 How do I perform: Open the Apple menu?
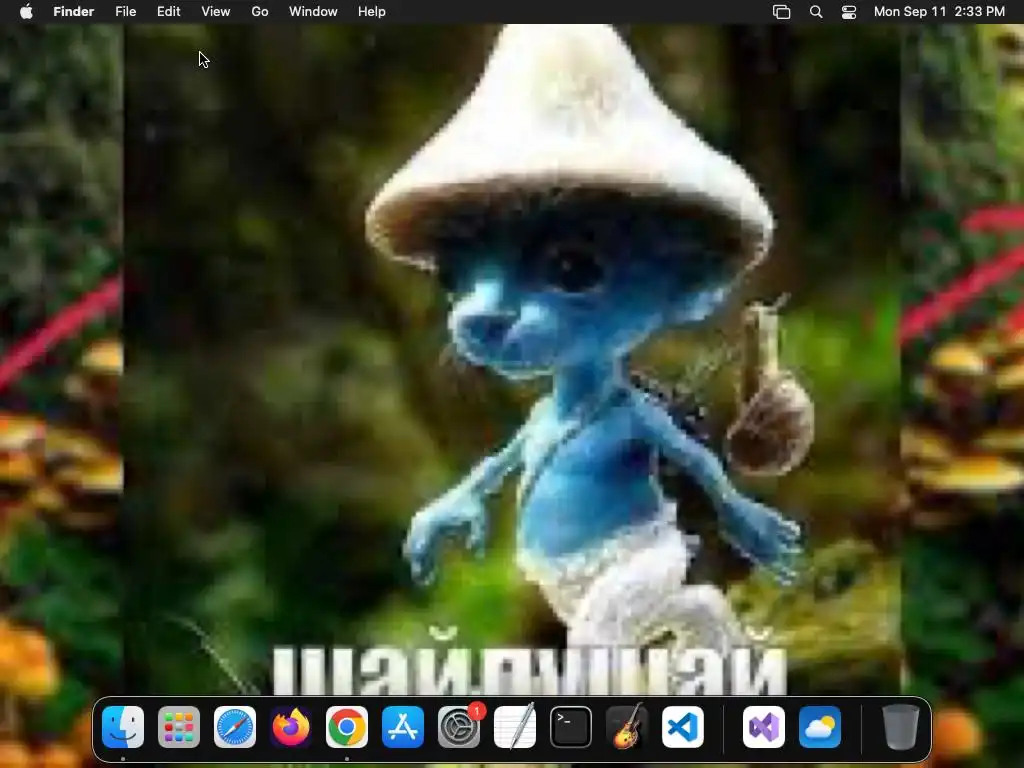[x=26, y=12]
